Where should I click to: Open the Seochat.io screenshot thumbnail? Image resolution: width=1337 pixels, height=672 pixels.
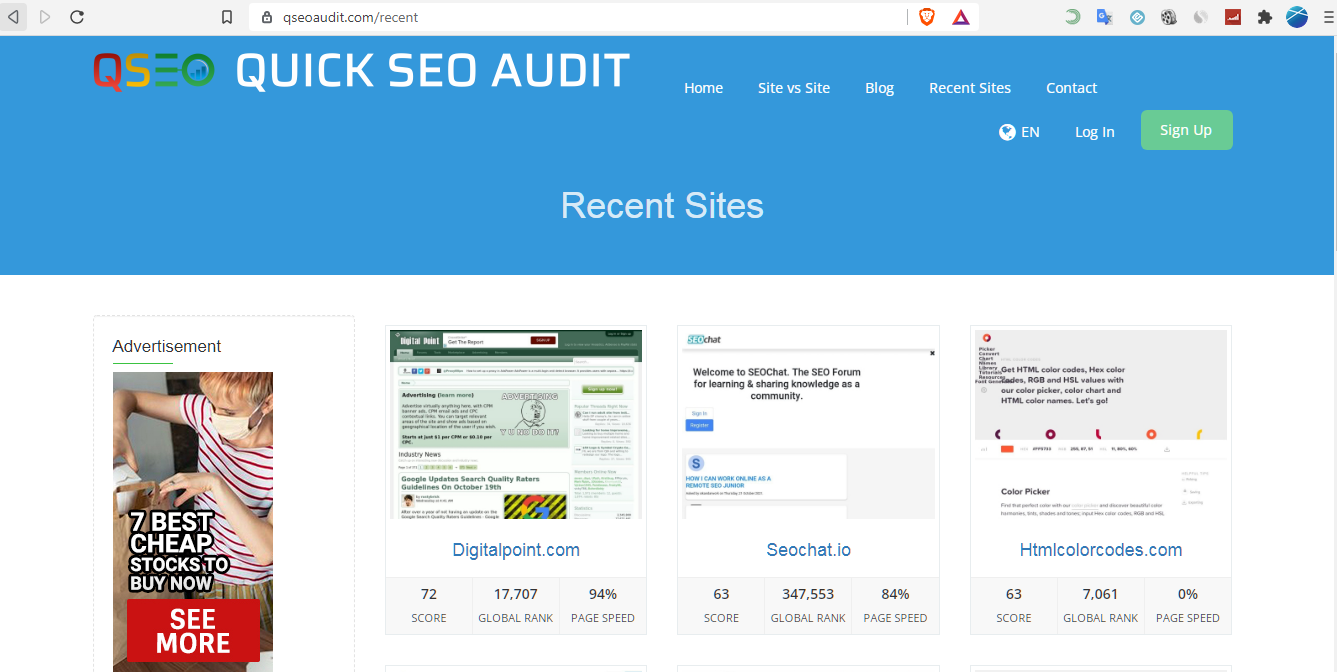pyautogui.click(x=808, y=425)
